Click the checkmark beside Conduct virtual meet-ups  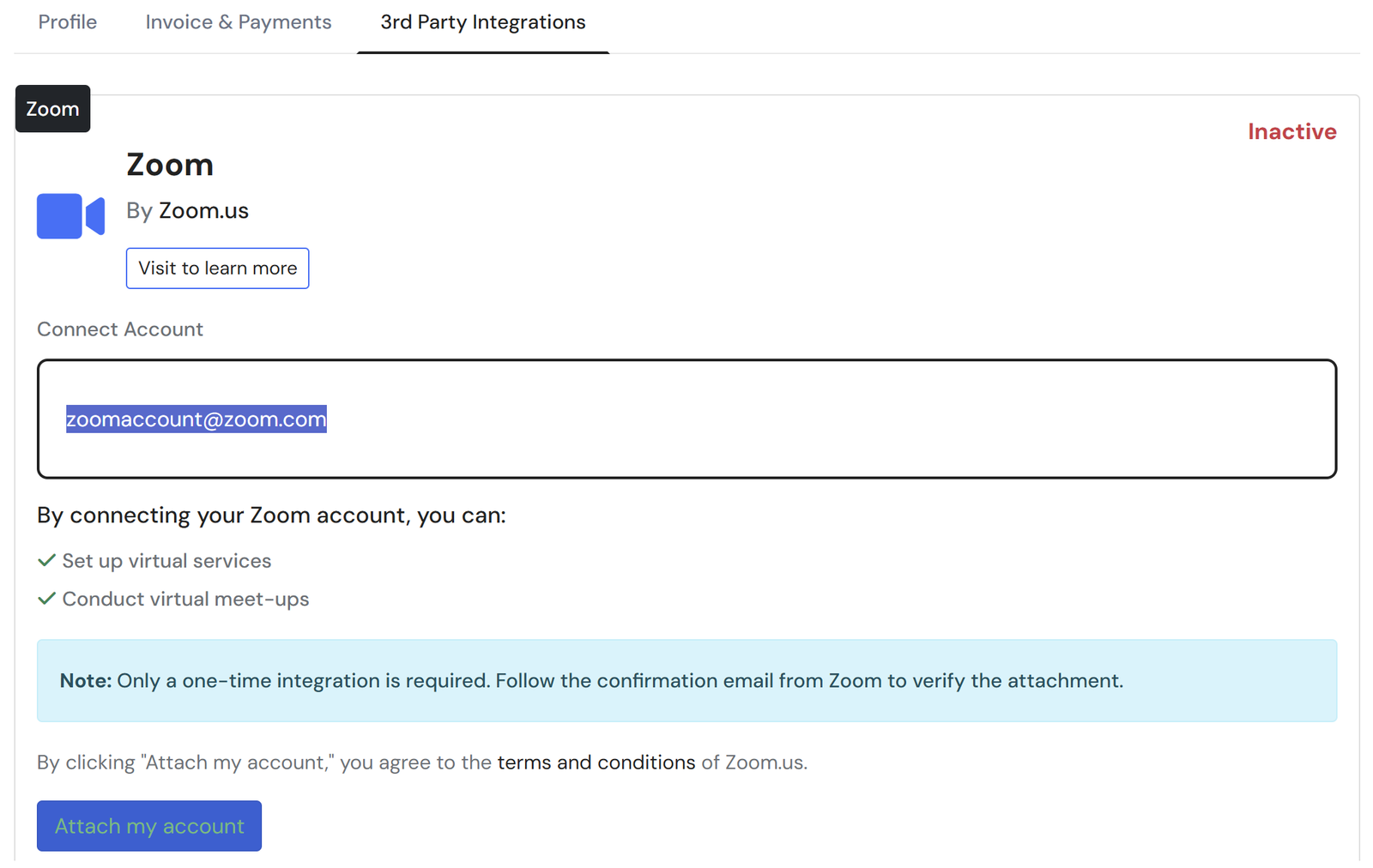pos(47,599)
